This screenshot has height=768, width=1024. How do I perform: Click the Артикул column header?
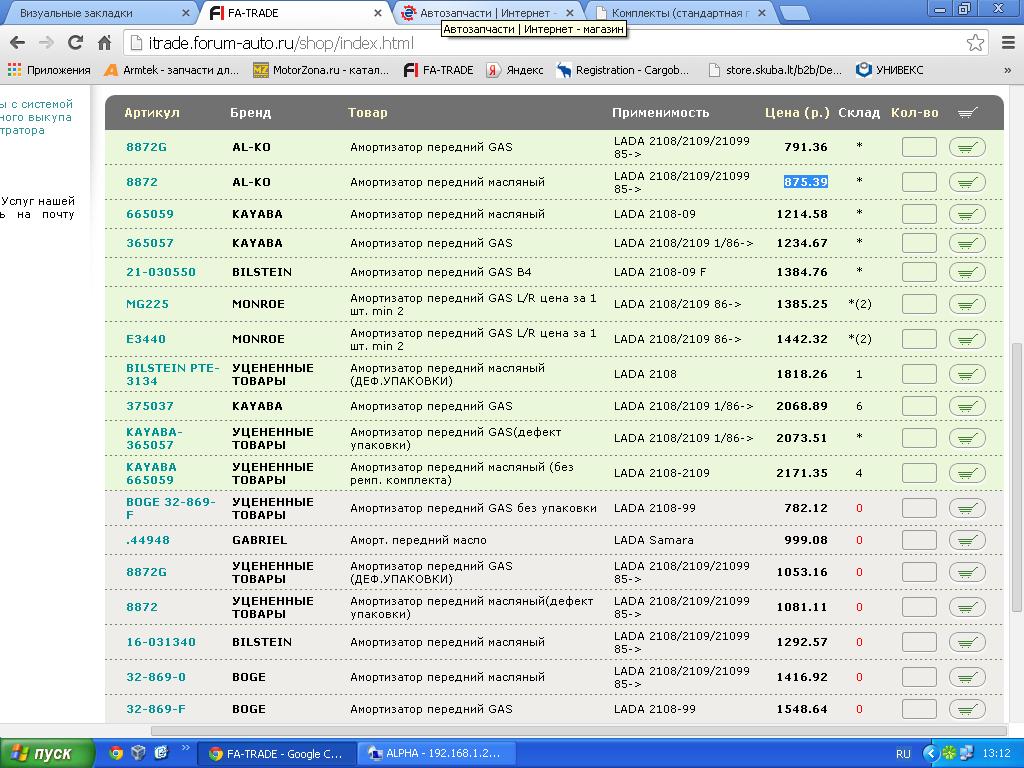click(152, 113)
